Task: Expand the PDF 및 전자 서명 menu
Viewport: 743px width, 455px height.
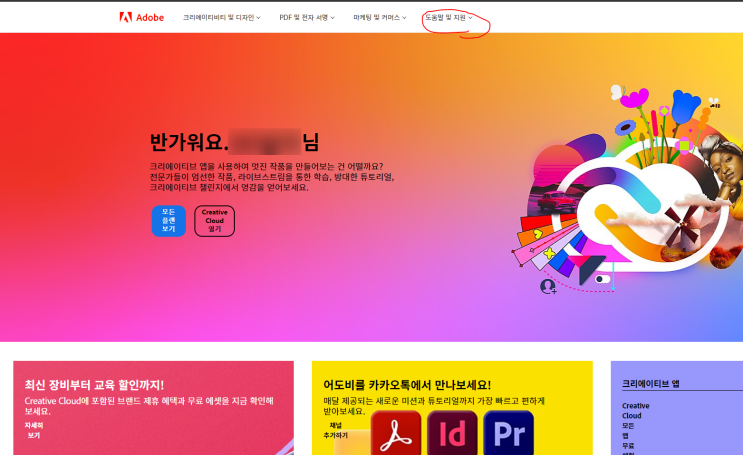Action: pyautogui.click(x=307, y=18)
